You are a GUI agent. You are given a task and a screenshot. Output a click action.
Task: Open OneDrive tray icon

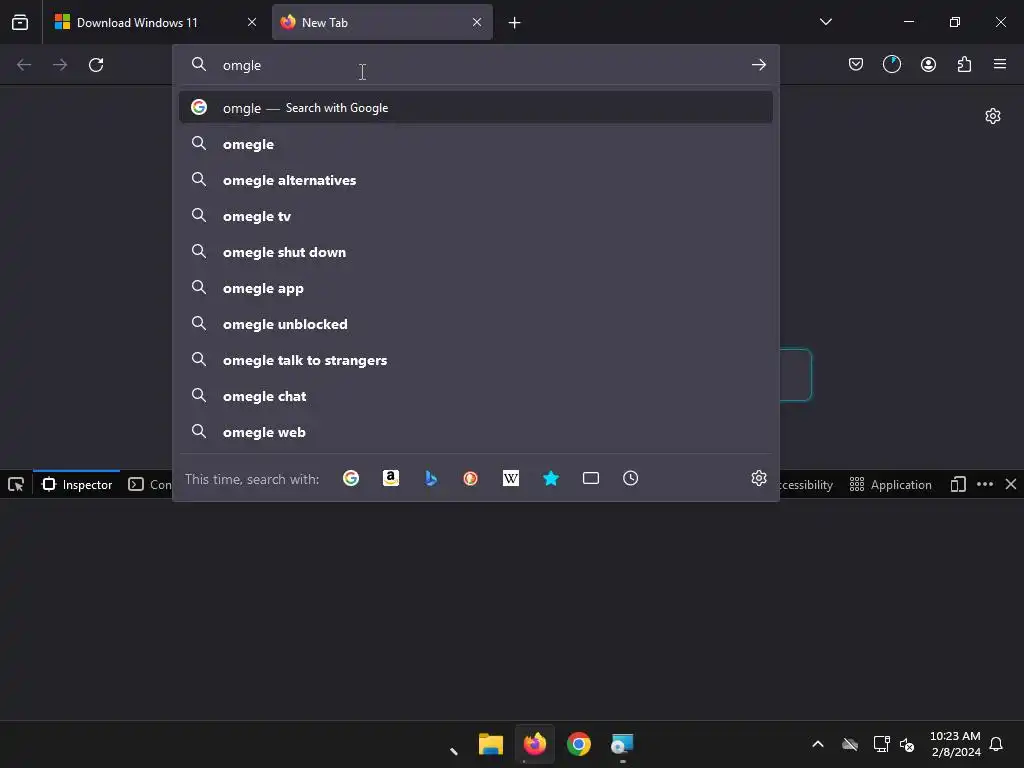(x=850, y=744)
